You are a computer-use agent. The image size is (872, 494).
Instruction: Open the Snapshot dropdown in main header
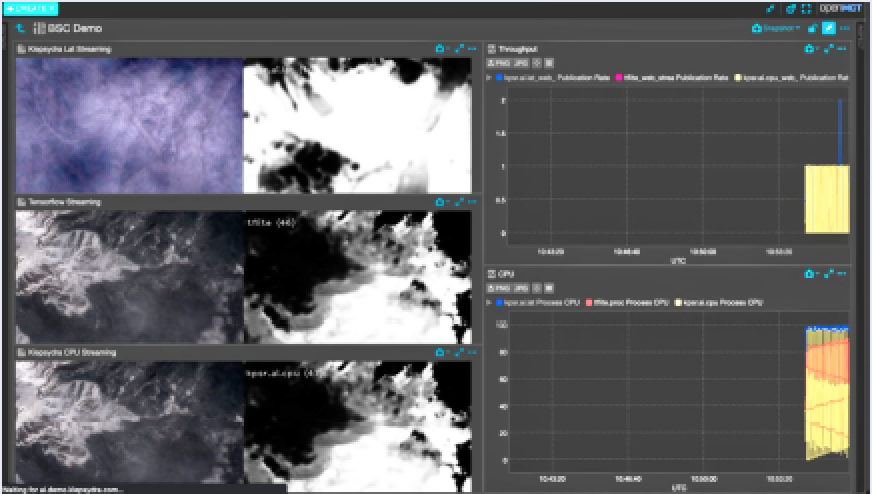coord(776,28)
